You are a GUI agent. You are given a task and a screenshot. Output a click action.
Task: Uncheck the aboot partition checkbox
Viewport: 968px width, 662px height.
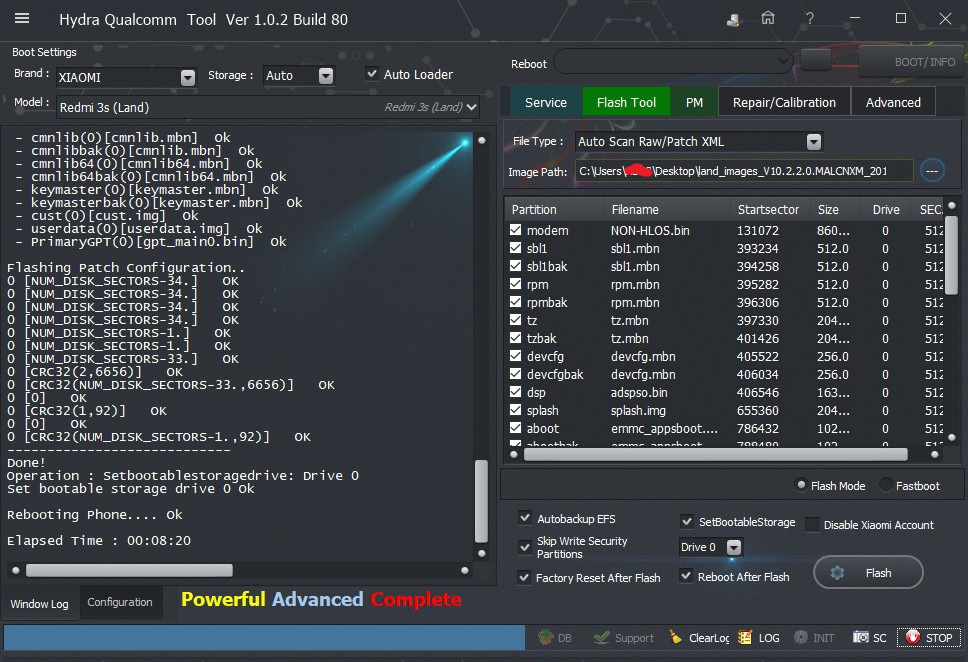click(x=515, y=427)
